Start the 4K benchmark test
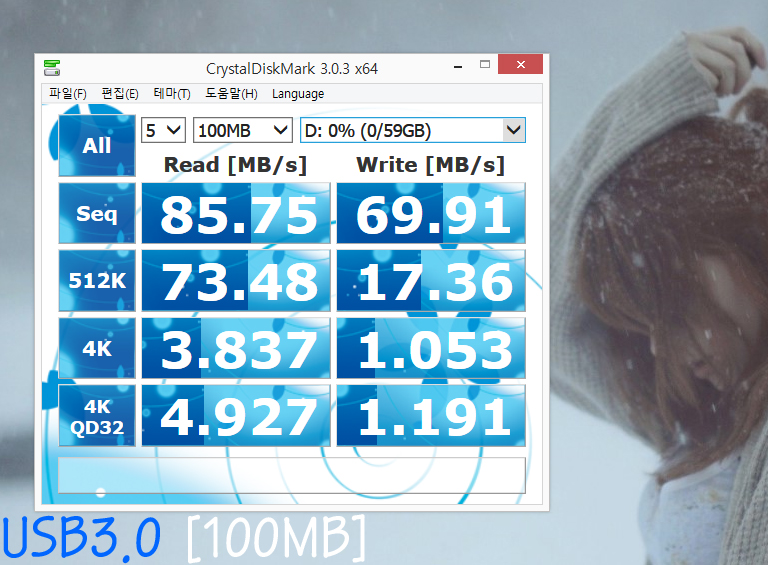Image resolution: width=768 pixels, height=565 pixels. coord(97,348)
